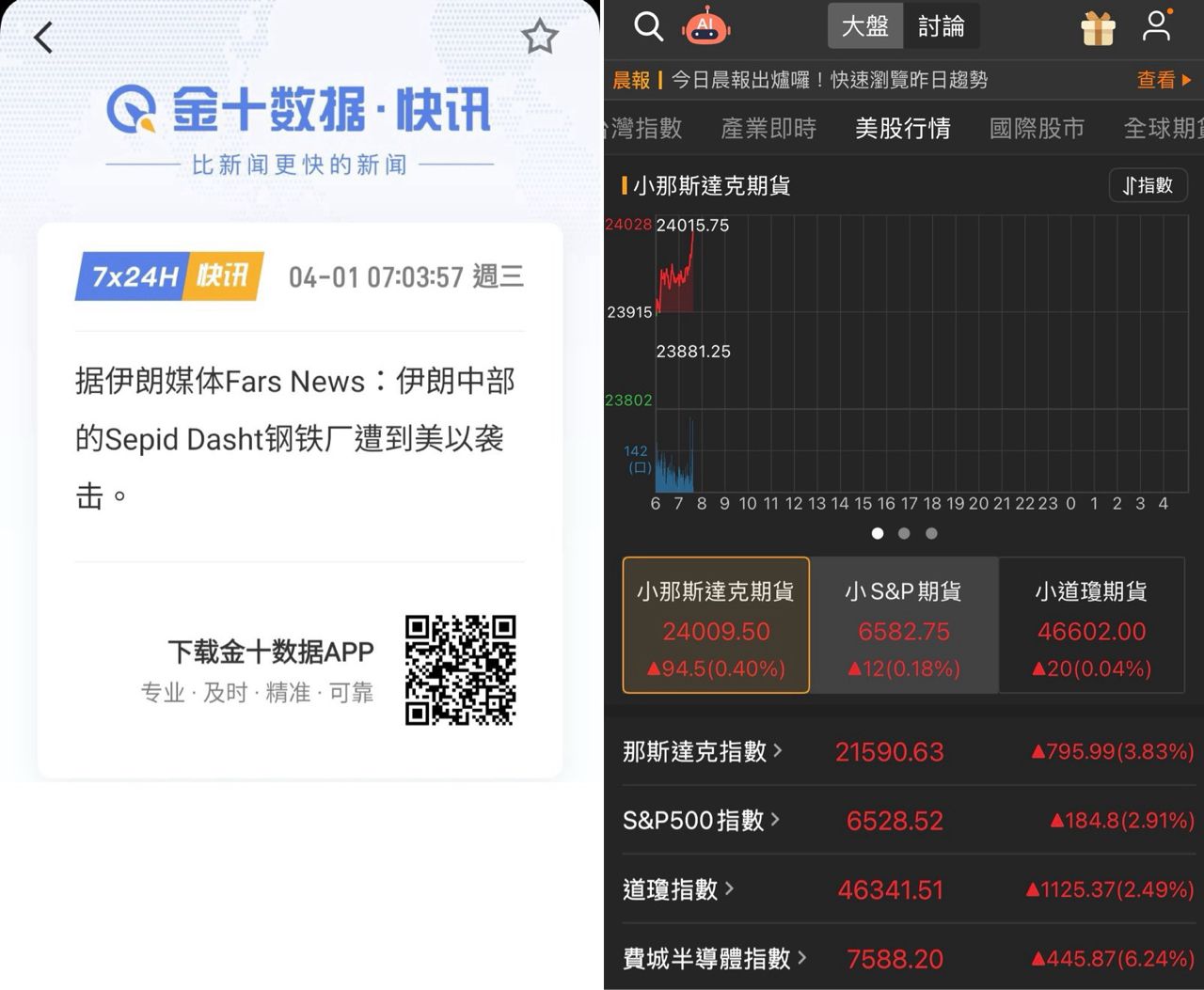The height and width of the screenshot is (990, 1204).
Task: Open search with magnifier icon
Action: pos(648,26)
